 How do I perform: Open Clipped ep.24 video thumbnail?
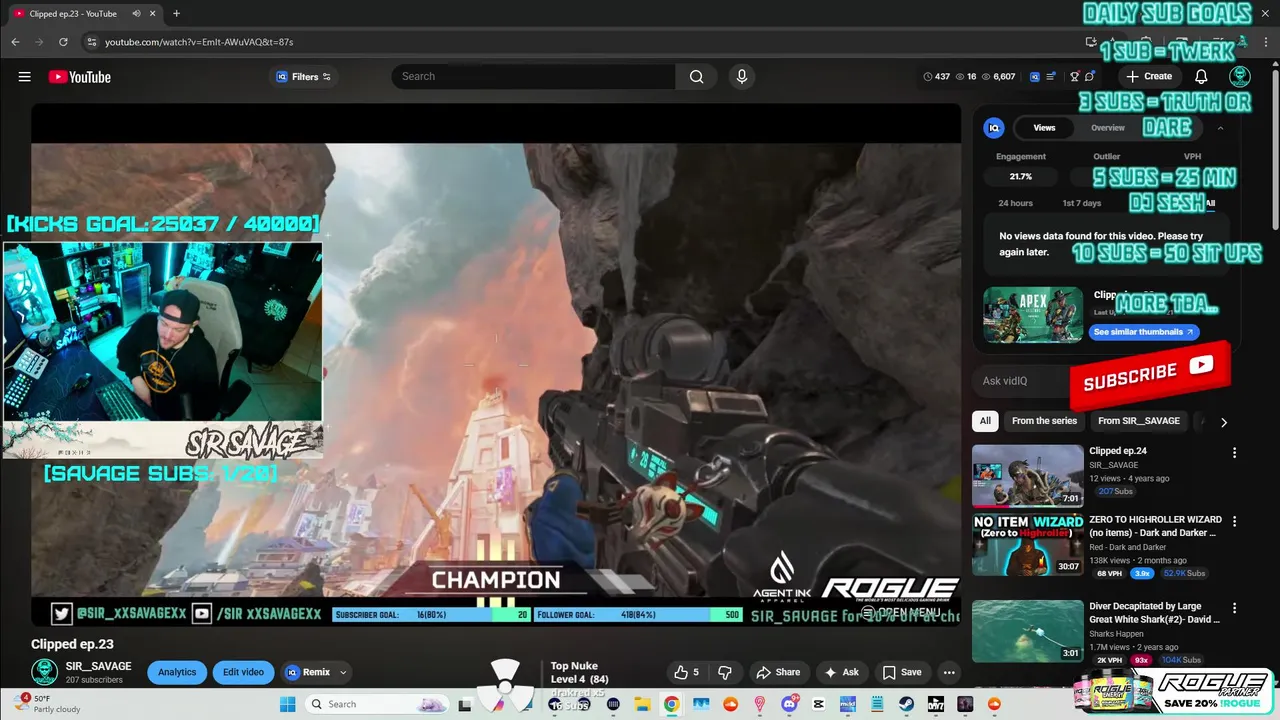1027,476
